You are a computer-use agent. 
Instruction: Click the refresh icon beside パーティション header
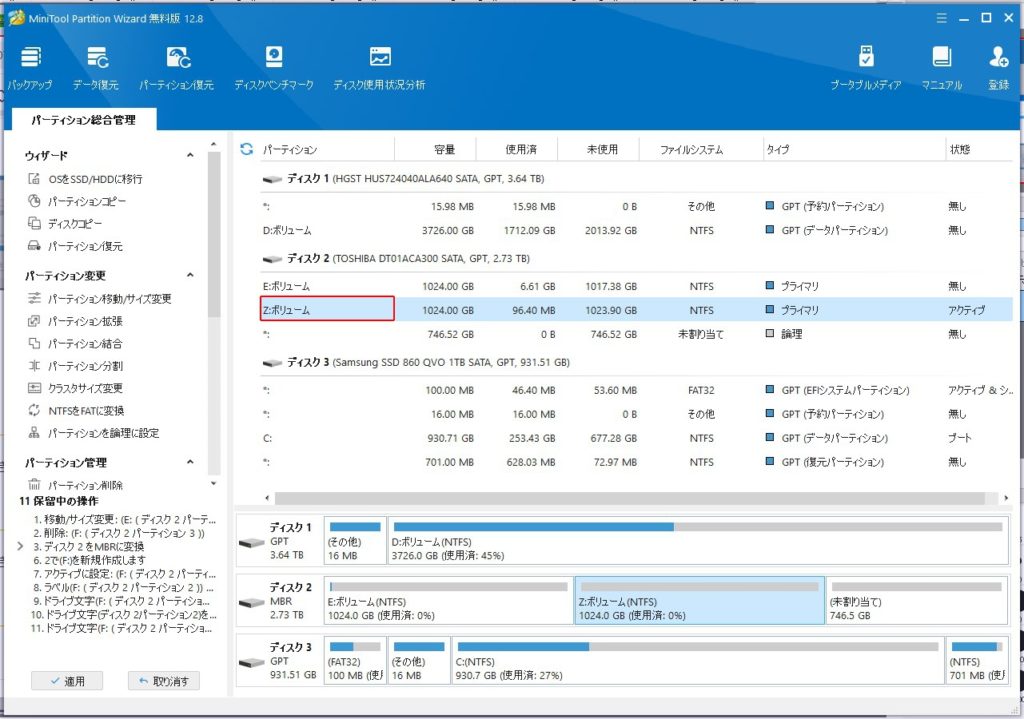pos(247,150)
